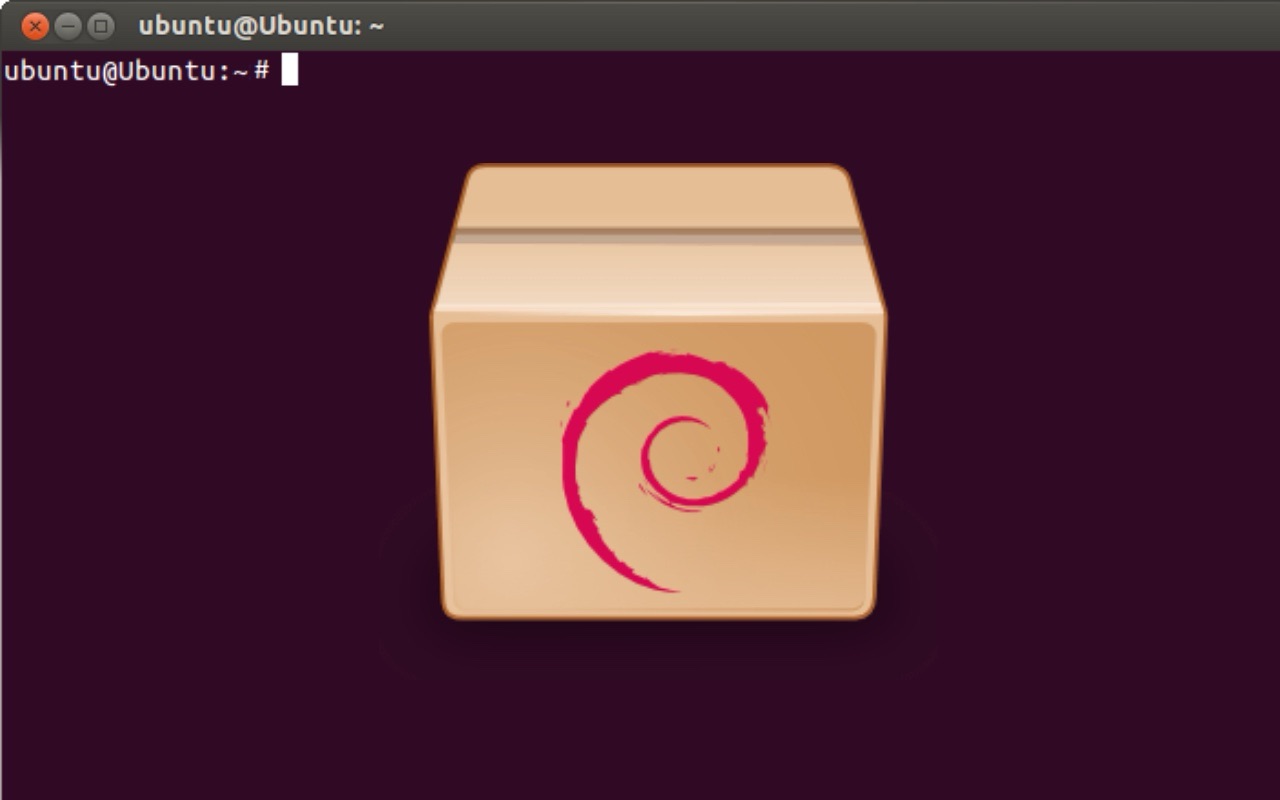This screenshot has width=1280, height=800.
Task: Click the terminal cursor block
Action: (290, 70)
